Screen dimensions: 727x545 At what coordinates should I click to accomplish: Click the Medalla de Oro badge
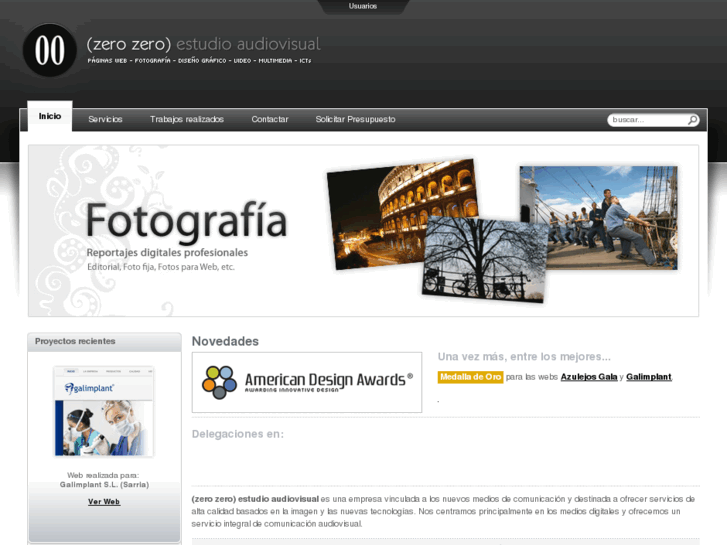coord(471,377)
